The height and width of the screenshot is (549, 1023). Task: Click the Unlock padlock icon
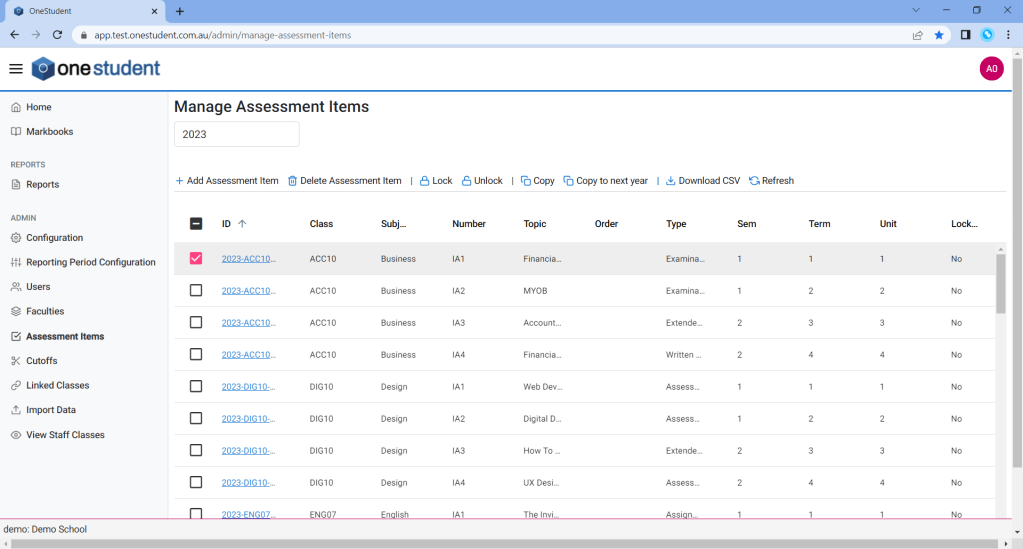466,181
